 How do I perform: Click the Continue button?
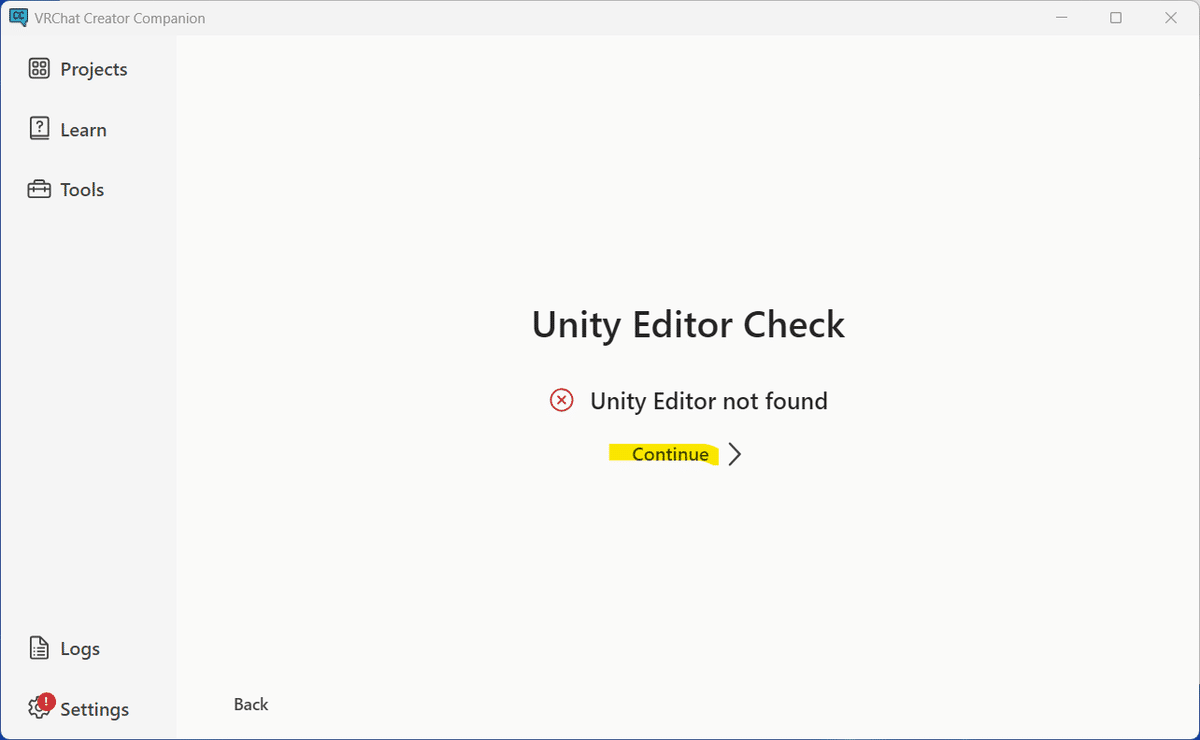(x=670, y=454)
